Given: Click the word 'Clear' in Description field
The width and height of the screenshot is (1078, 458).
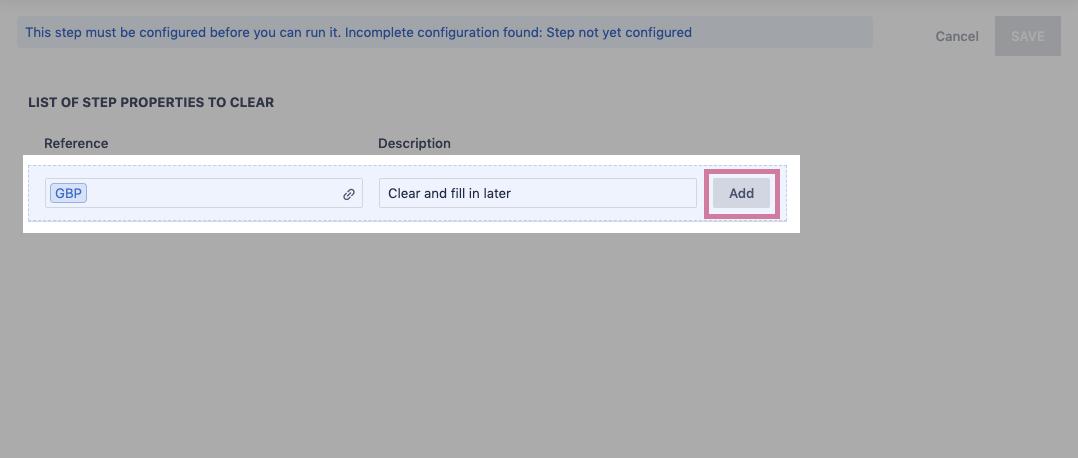Looking at the screenshot, I should click(x=405, y=193).
